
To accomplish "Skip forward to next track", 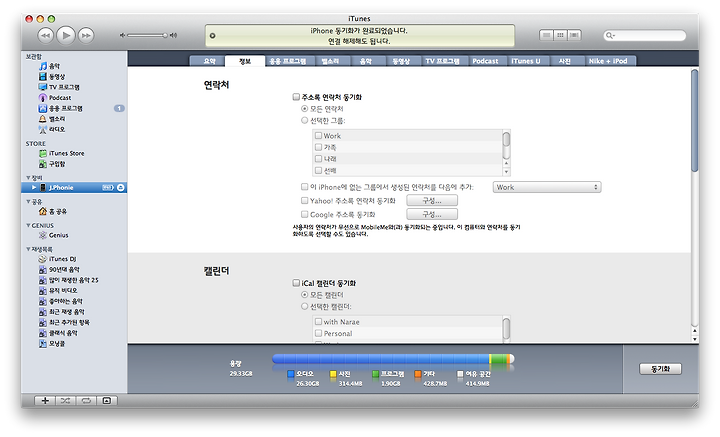I will point(86,35).
